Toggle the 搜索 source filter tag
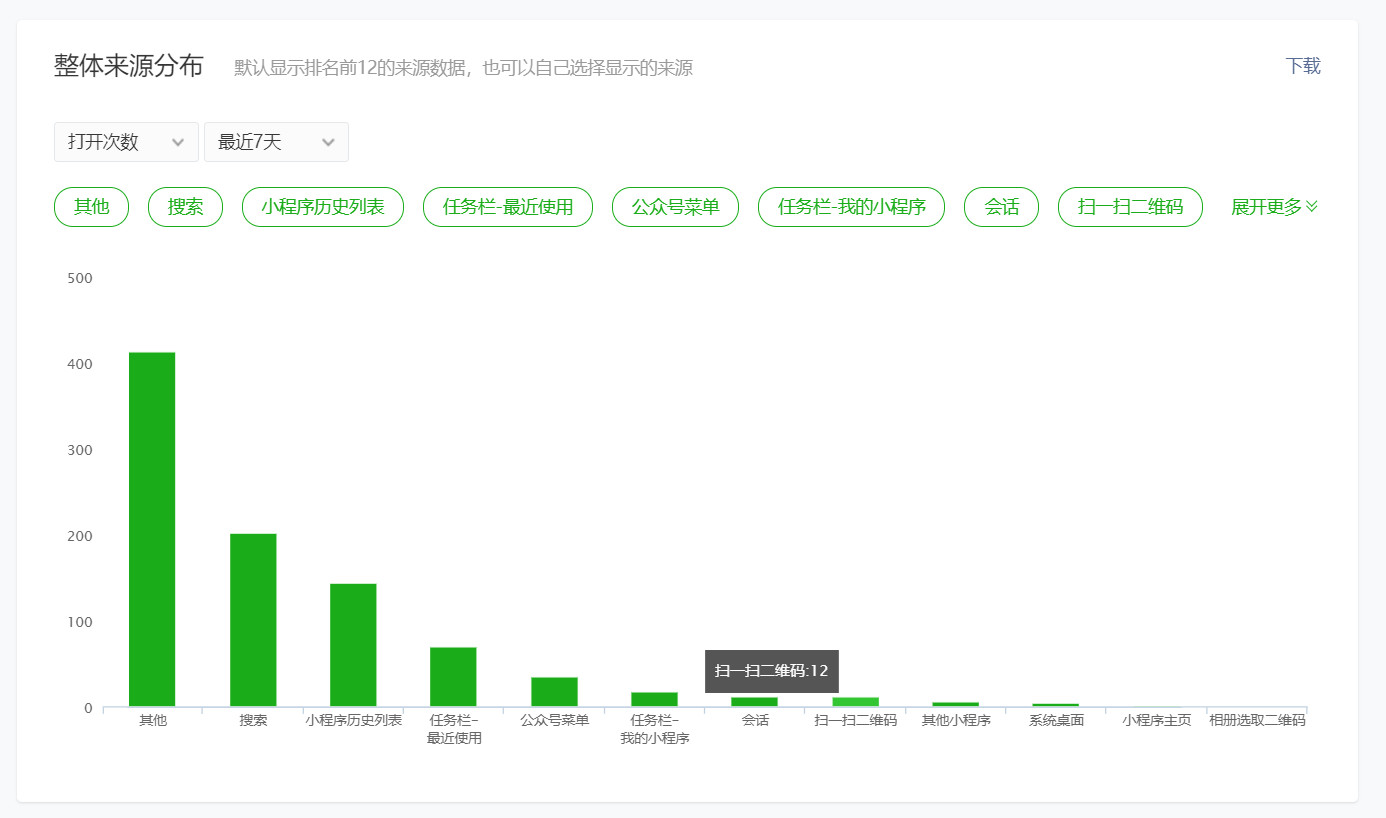This screenshot has width=1386, height=818. coord(185,207)
